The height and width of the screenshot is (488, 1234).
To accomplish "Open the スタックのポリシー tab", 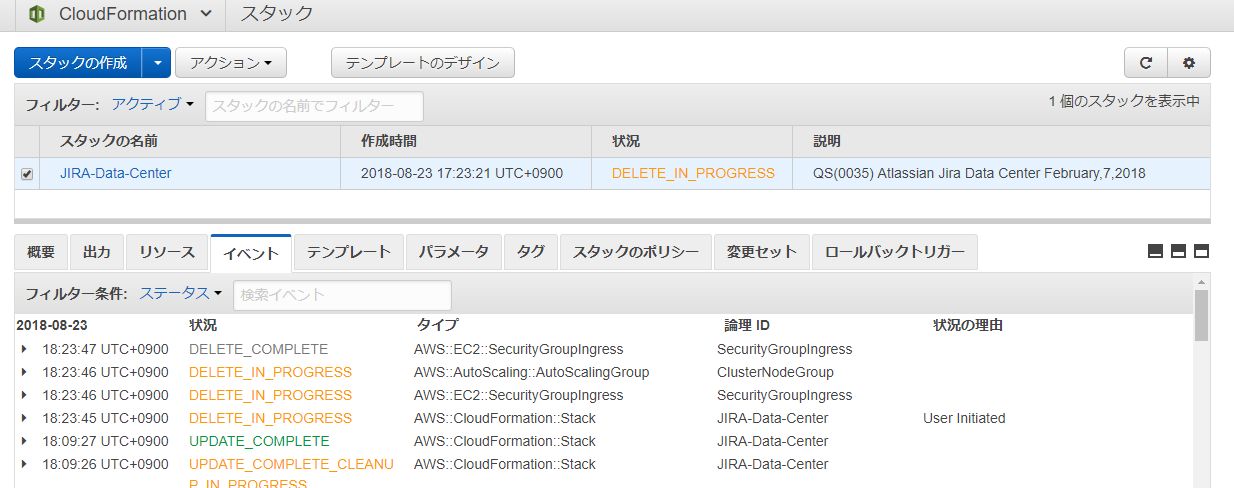I will pos(636,252).
